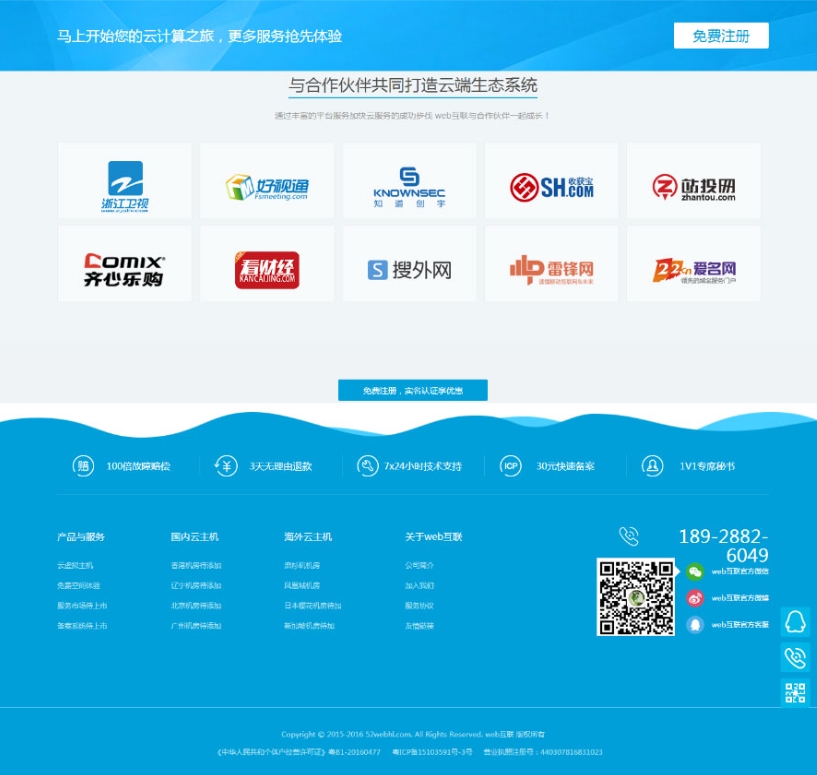Screen dimensions: 817x775
Task: Click floating phone call sidebar icon
Action: tap(795, 658)
